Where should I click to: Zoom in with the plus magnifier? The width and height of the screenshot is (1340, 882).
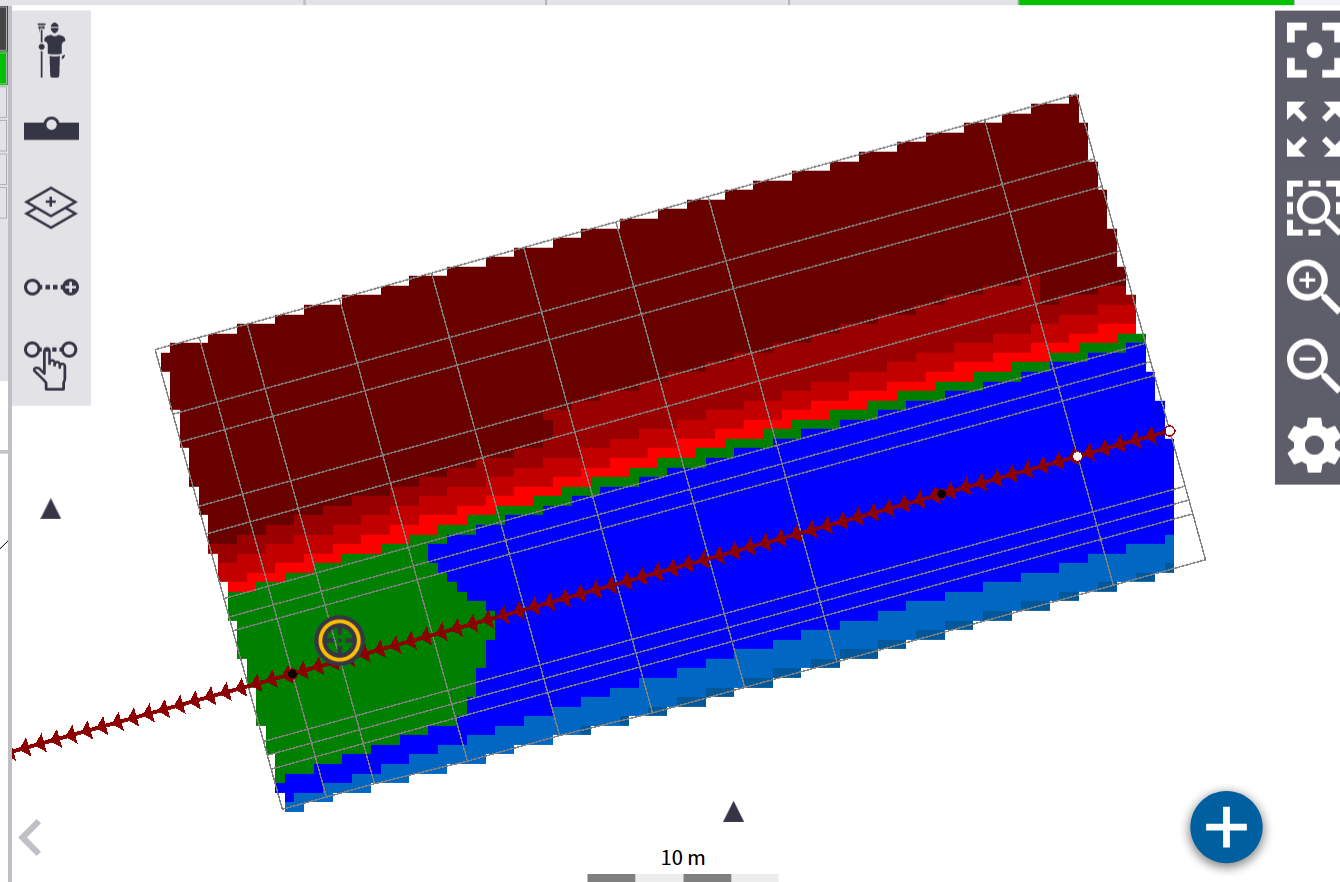1310,286
